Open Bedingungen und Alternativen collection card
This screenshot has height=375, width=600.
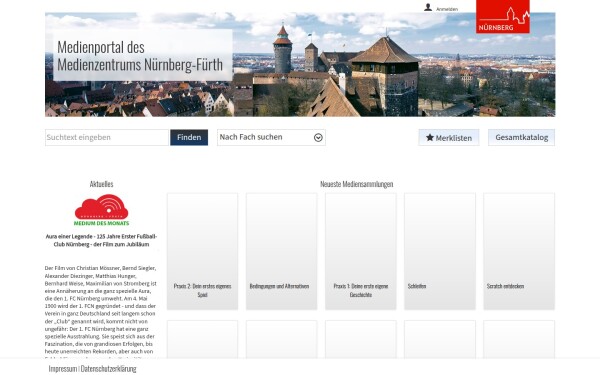point(282,251)
